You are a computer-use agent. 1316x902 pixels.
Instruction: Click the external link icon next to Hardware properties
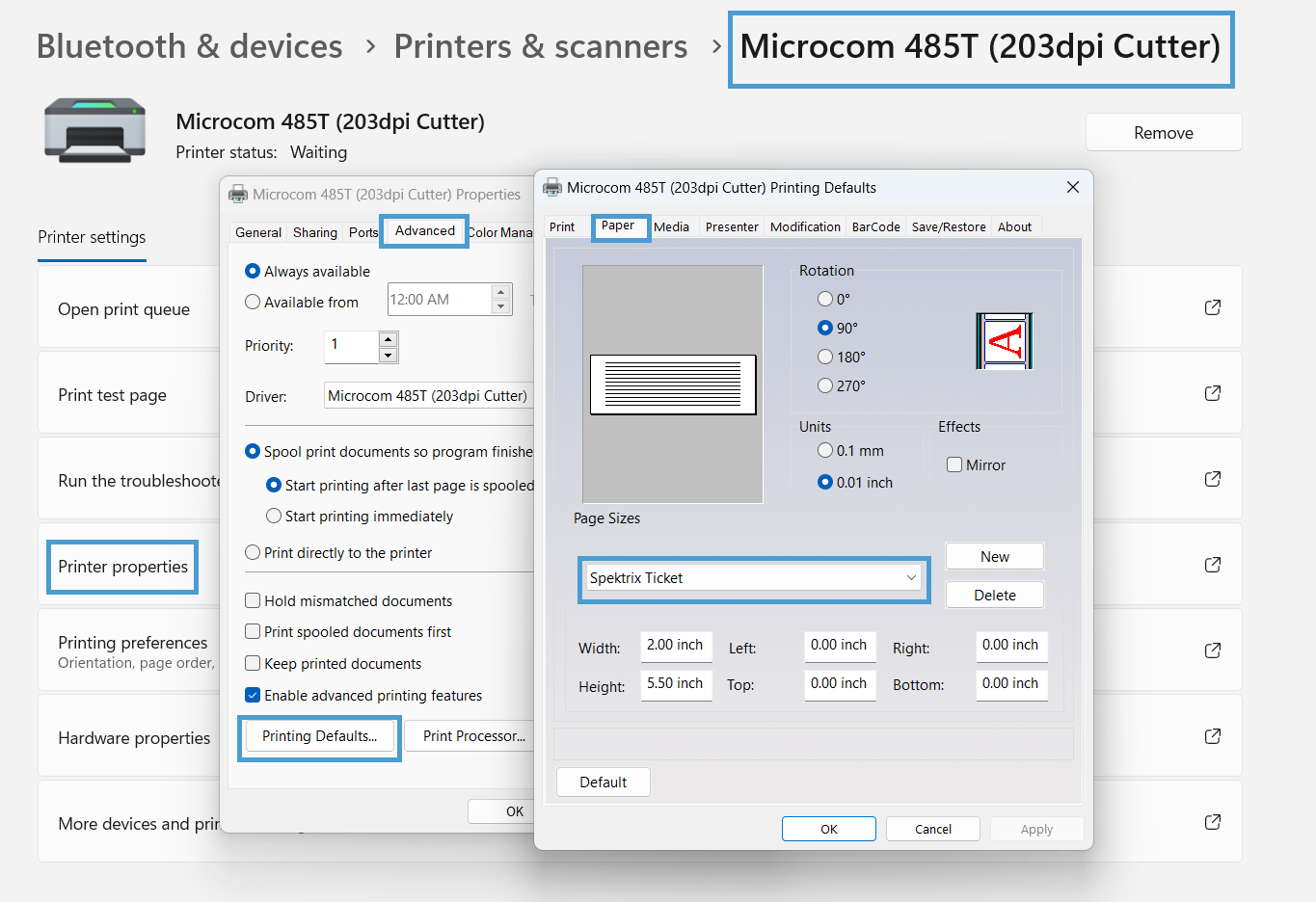pyautogui.click(x=1212, y=735)
